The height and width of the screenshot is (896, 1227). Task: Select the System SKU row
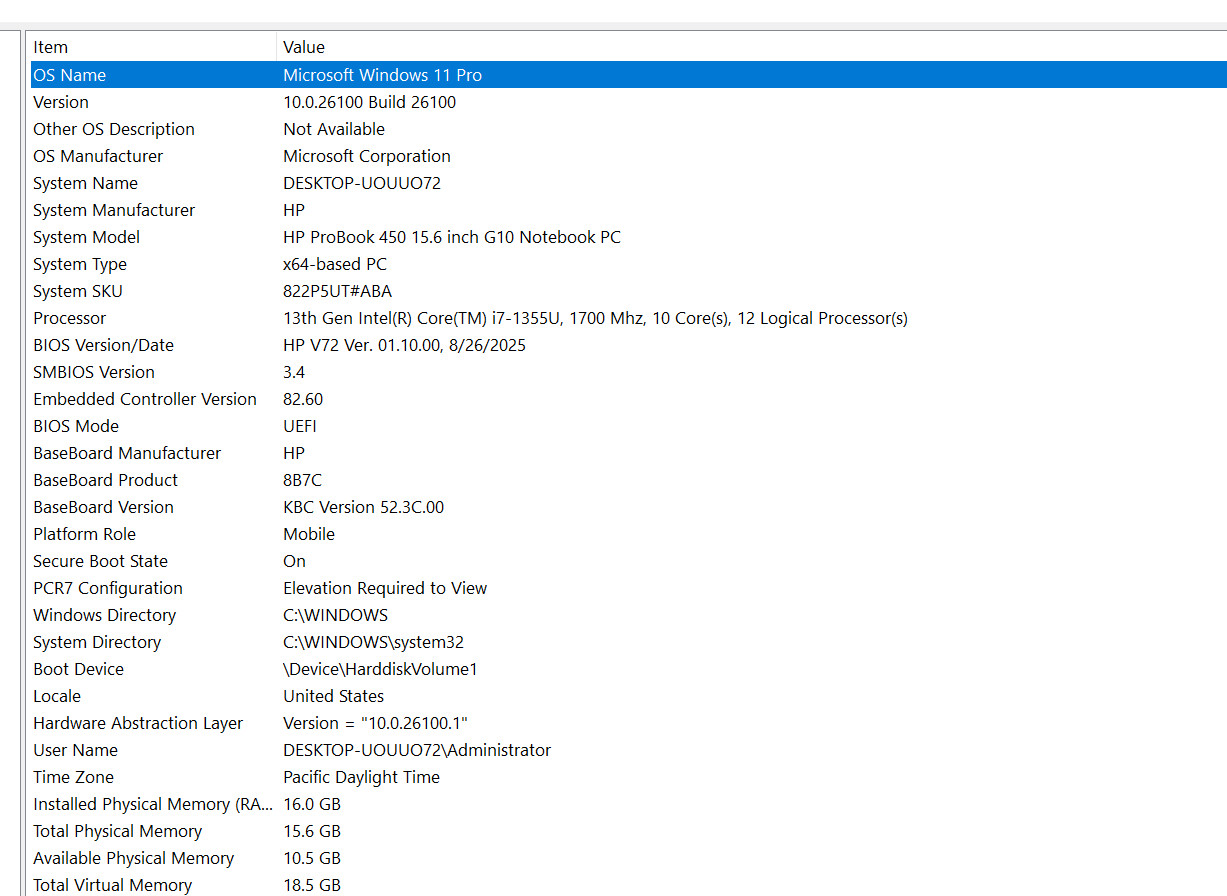629,291
